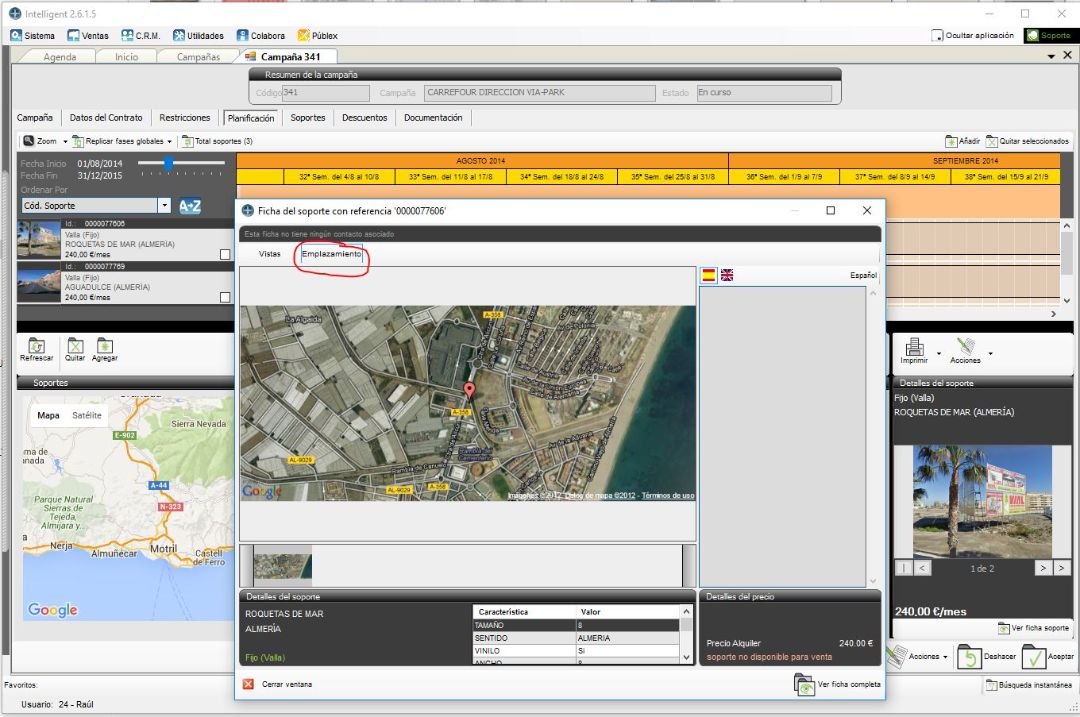Image resolution: width=1080 pixels, height=717 pixels.
Task: Expand the Zoom dropdown
Action: (x=66, y=142)
